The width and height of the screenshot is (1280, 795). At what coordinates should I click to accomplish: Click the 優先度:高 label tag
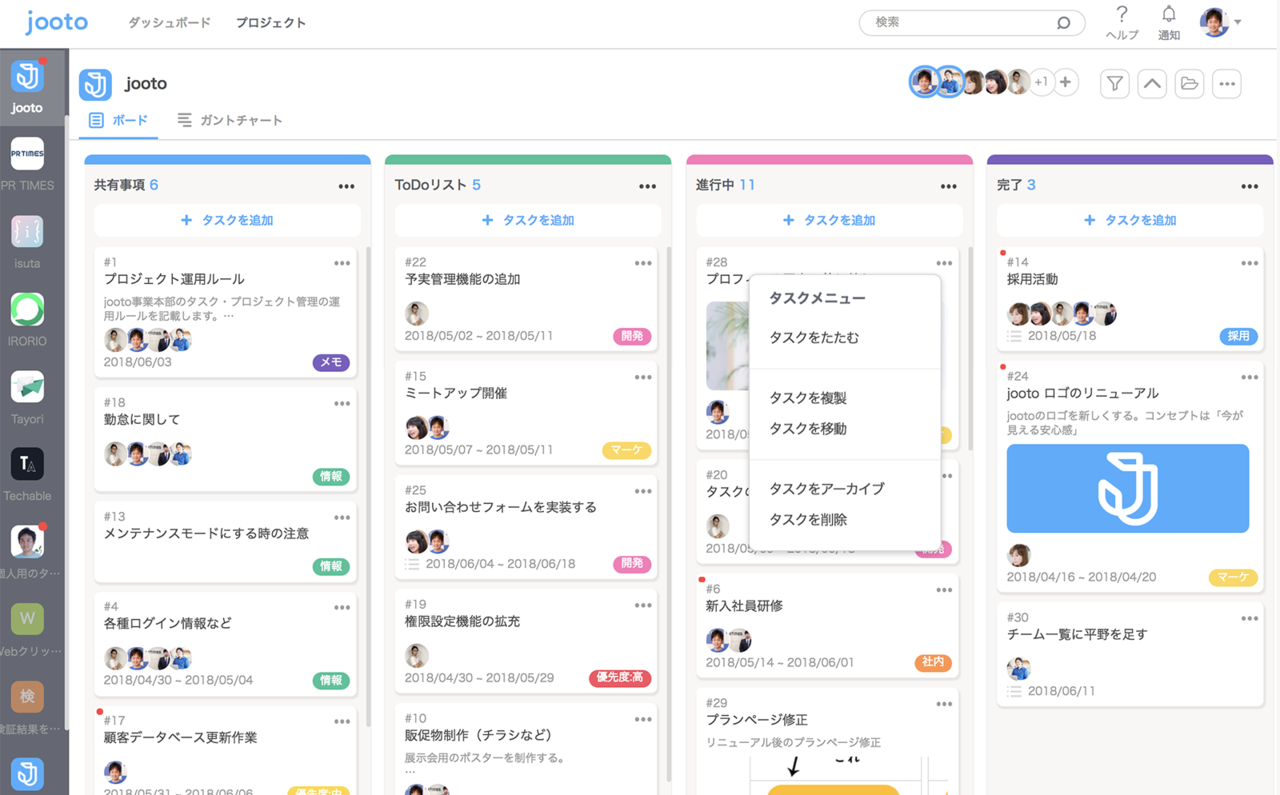(x=620, y=678)
